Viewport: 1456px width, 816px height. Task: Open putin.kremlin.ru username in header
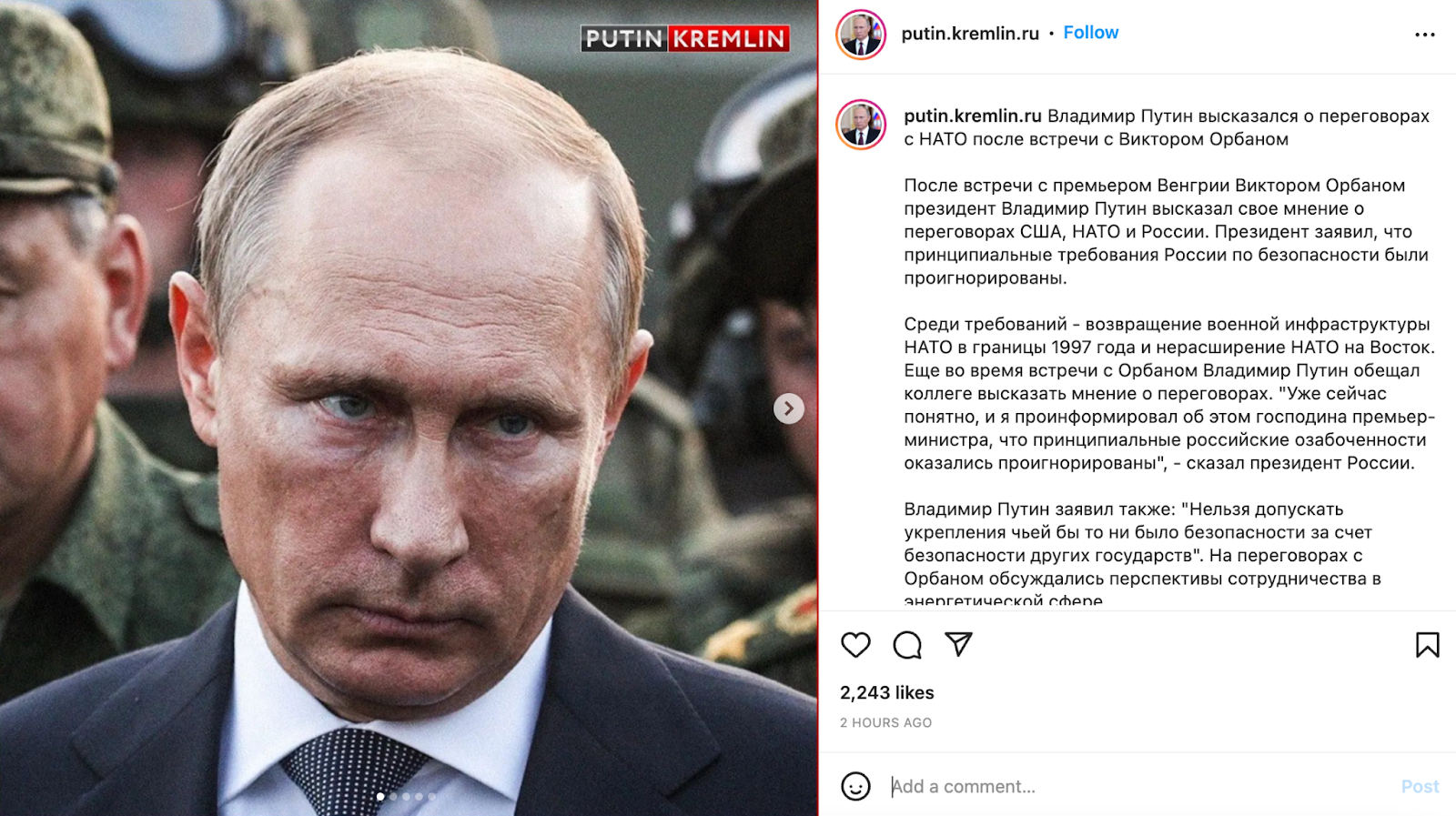[970, 34]
